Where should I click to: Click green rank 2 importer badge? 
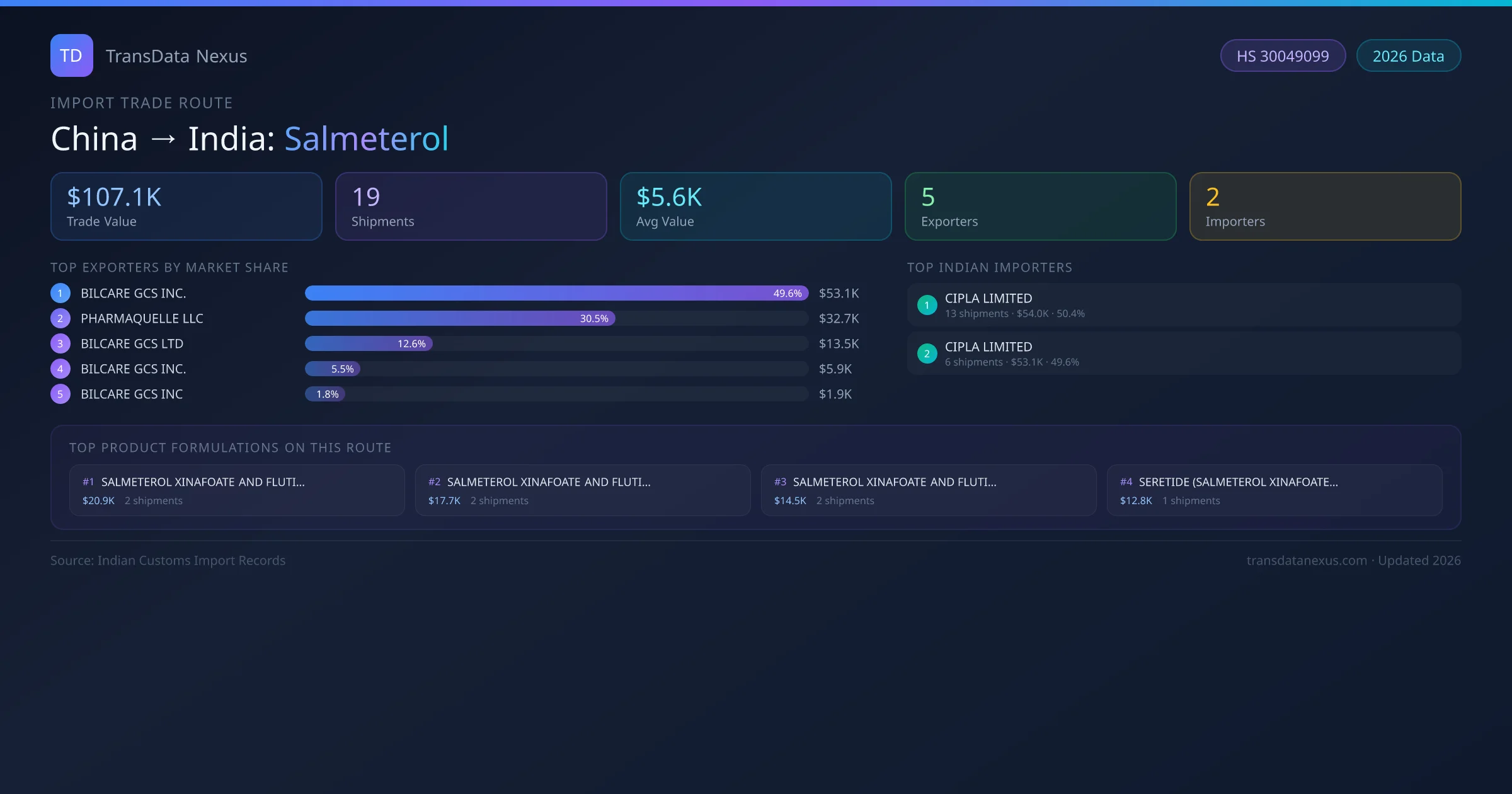click(927, 354)
